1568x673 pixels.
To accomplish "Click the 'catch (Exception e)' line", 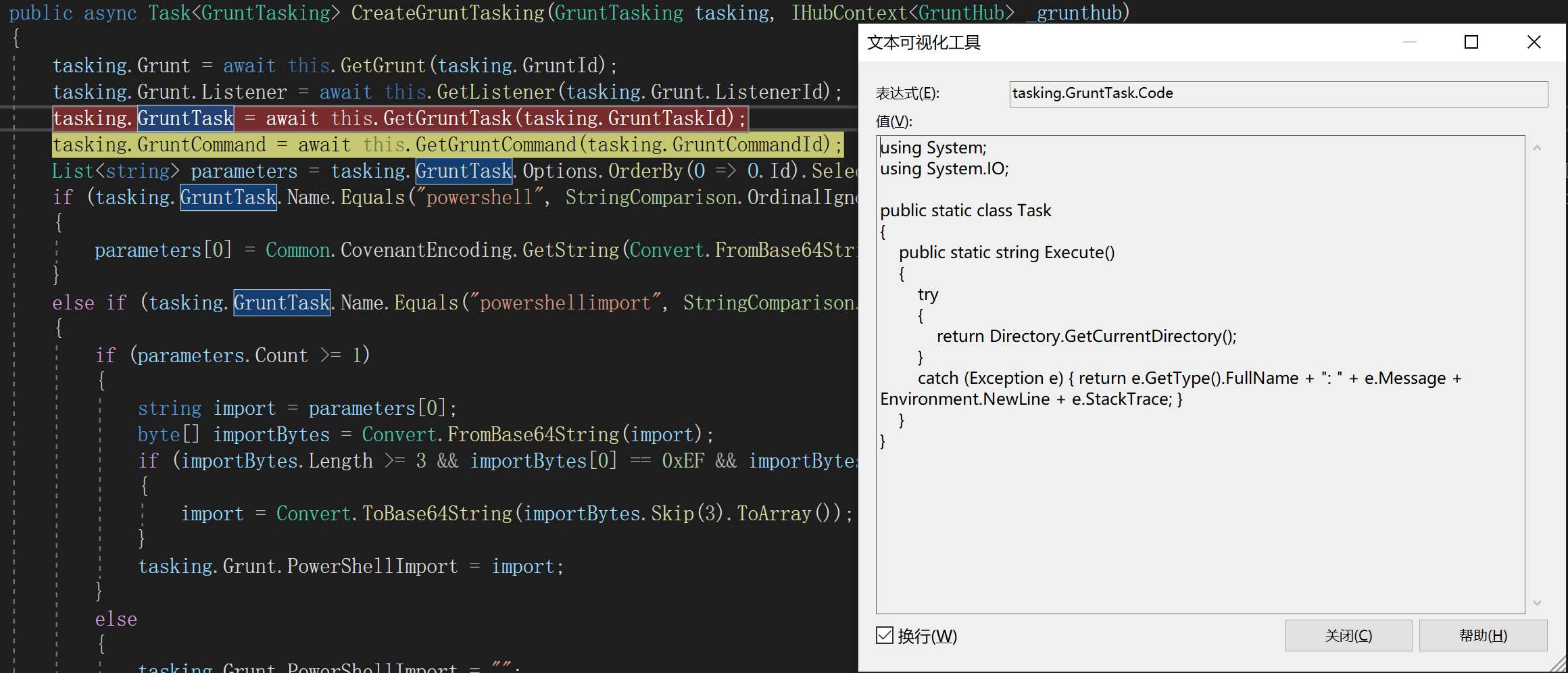I will pyautogui.click(x=1190, y=378).
